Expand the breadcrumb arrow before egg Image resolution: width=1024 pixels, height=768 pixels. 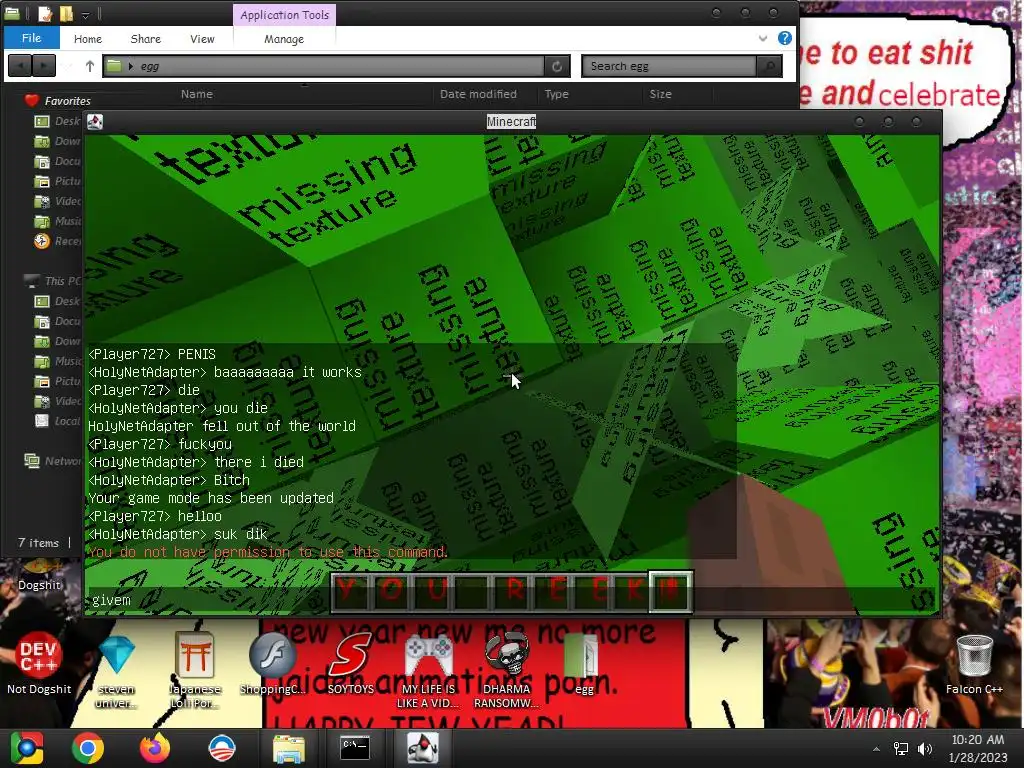point(131,66)
